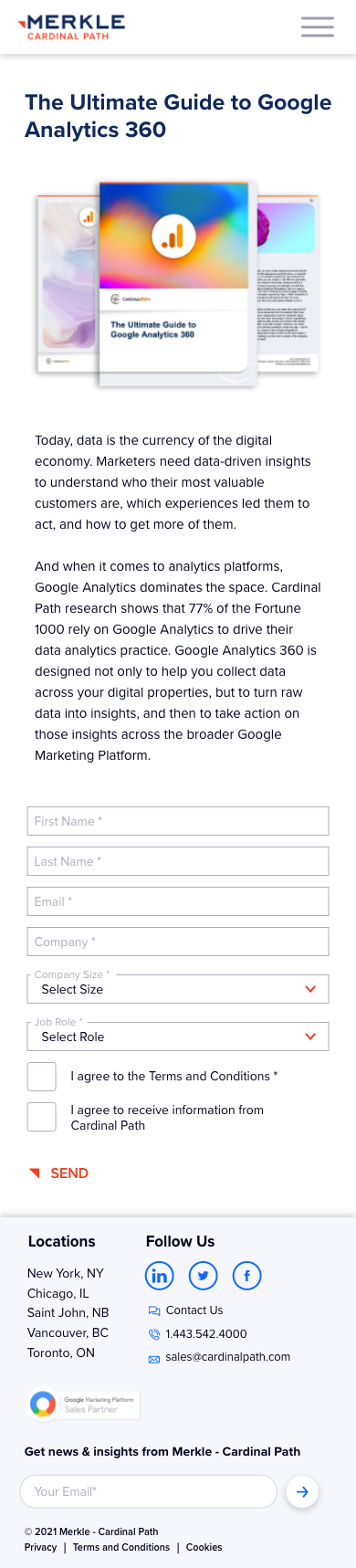Image resolution: width=356 pixels, height=1568 pixels.
Task: Open the Cookies footer link
Action: click(204, 1547)
